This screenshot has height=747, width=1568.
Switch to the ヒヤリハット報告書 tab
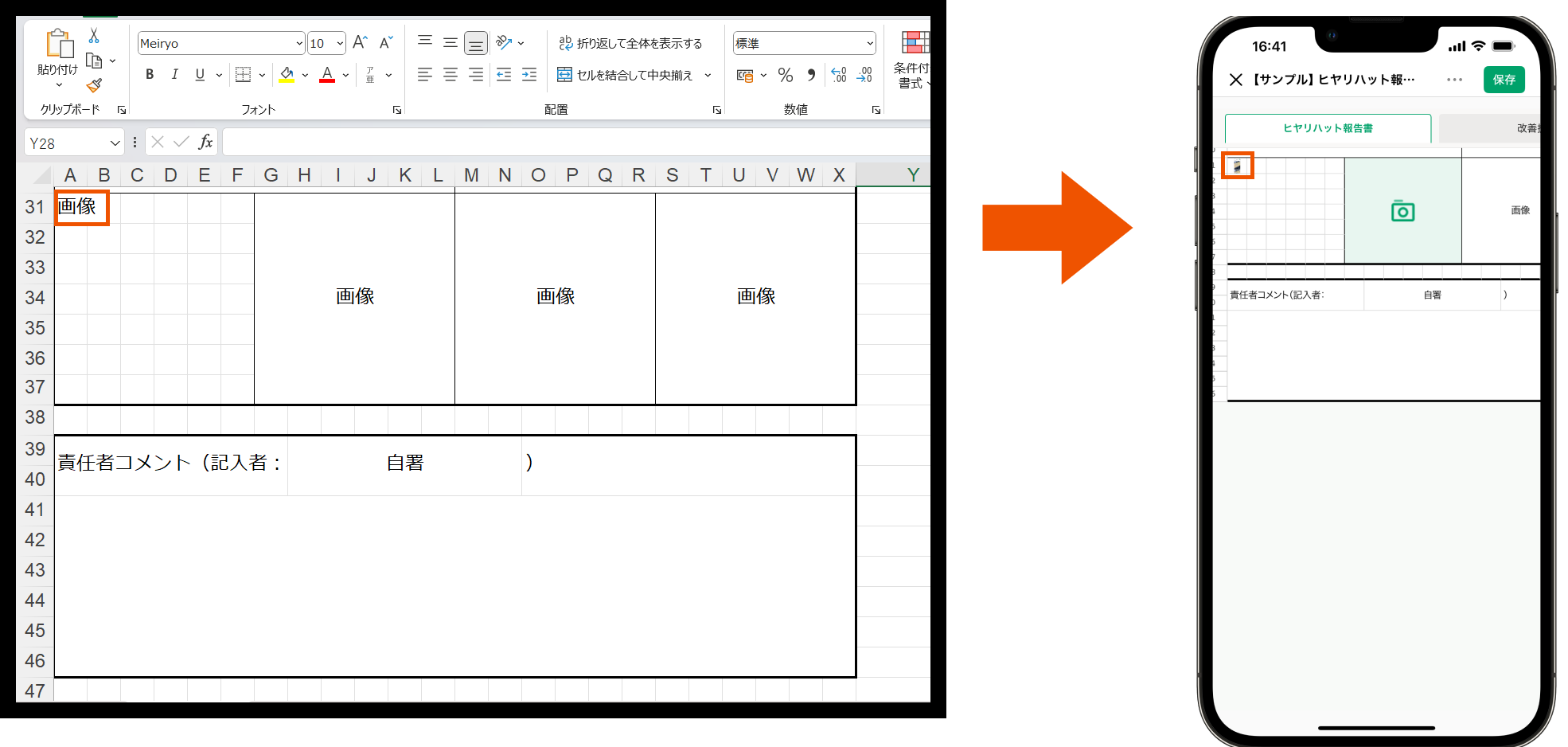click(1328, 127)
